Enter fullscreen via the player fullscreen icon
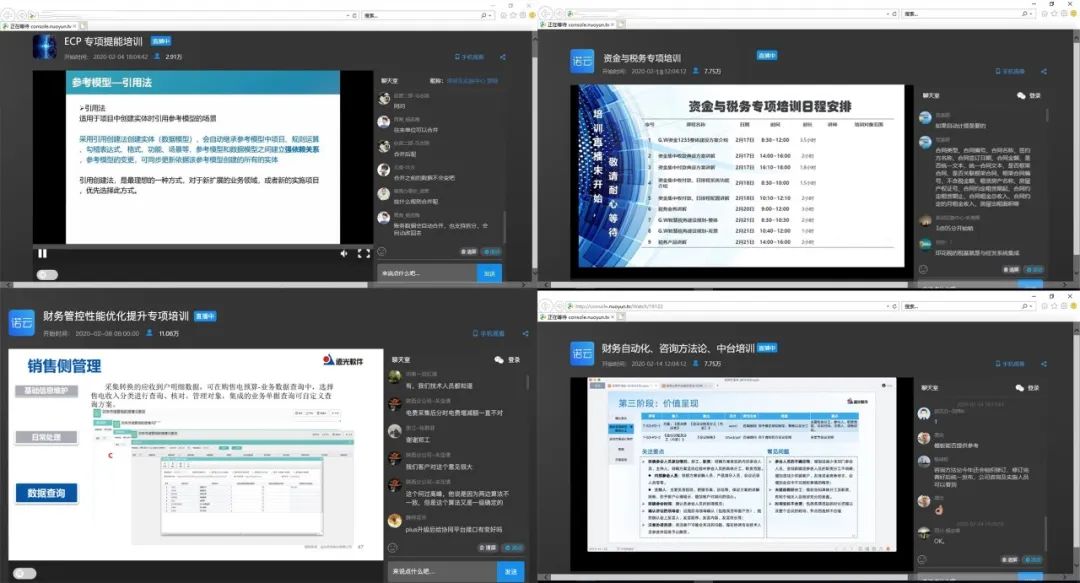The image size is (1080, 583). pyautogui.click(x=363, y=253)
